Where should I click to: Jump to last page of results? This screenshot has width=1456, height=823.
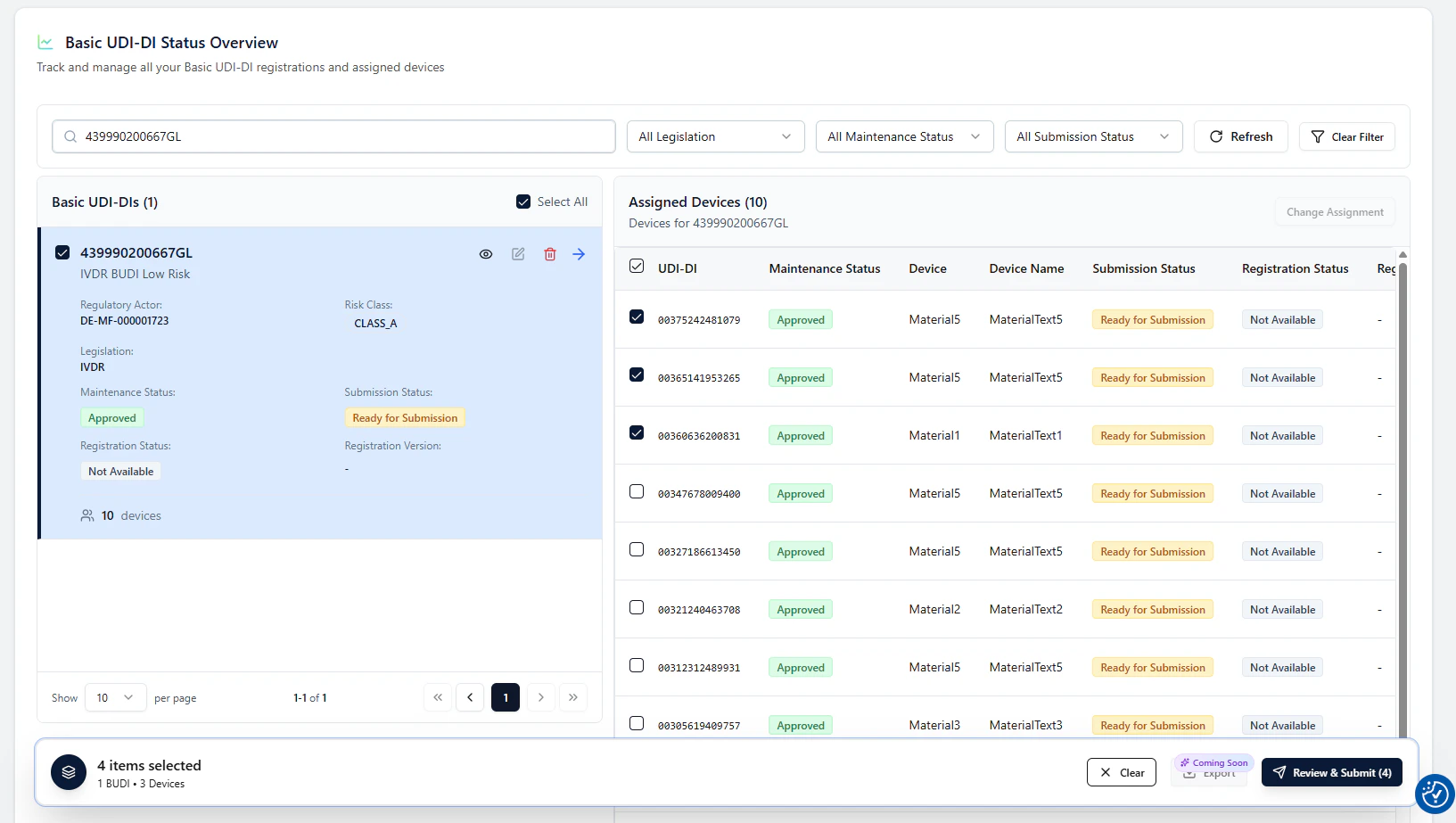[x=573, y=697]
